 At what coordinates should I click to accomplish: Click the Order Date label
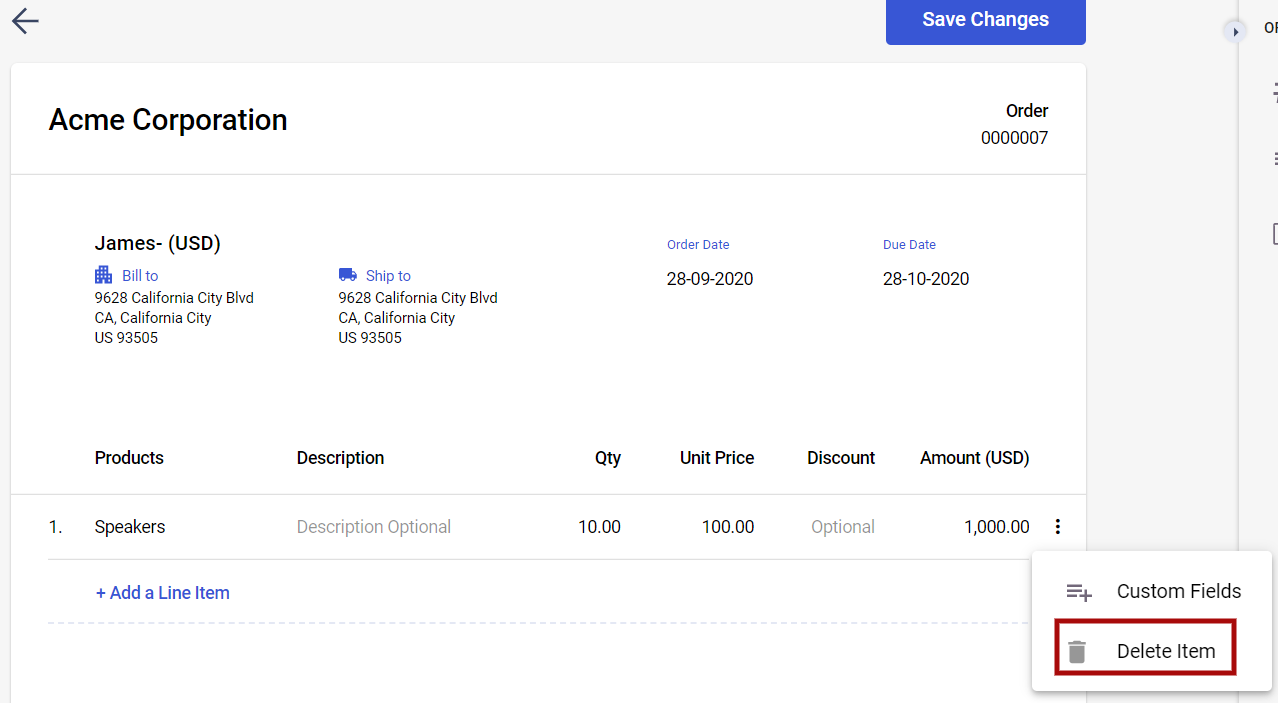(x=698, y=244)
